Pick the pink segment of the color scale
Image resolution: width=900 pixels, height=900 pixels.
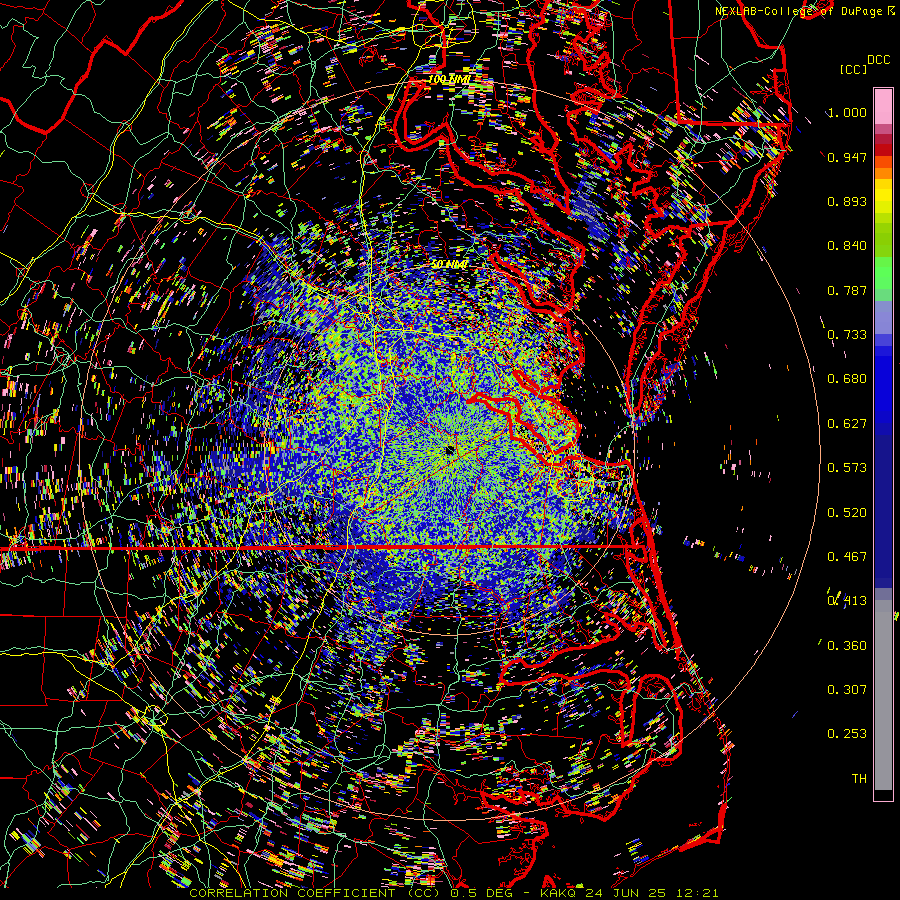tap(883, 107)
